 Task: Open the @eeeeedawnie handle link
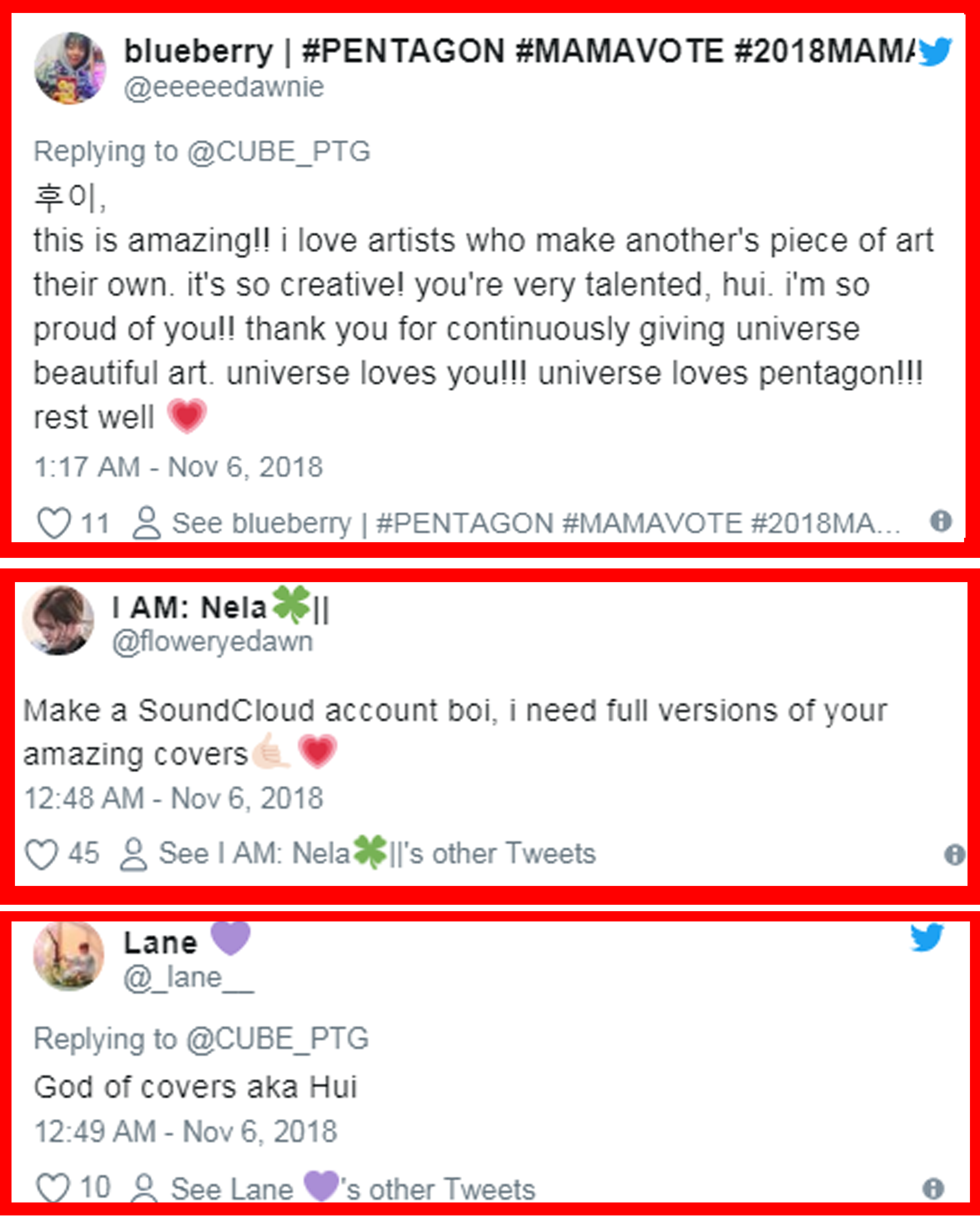(x=224, y=87)
